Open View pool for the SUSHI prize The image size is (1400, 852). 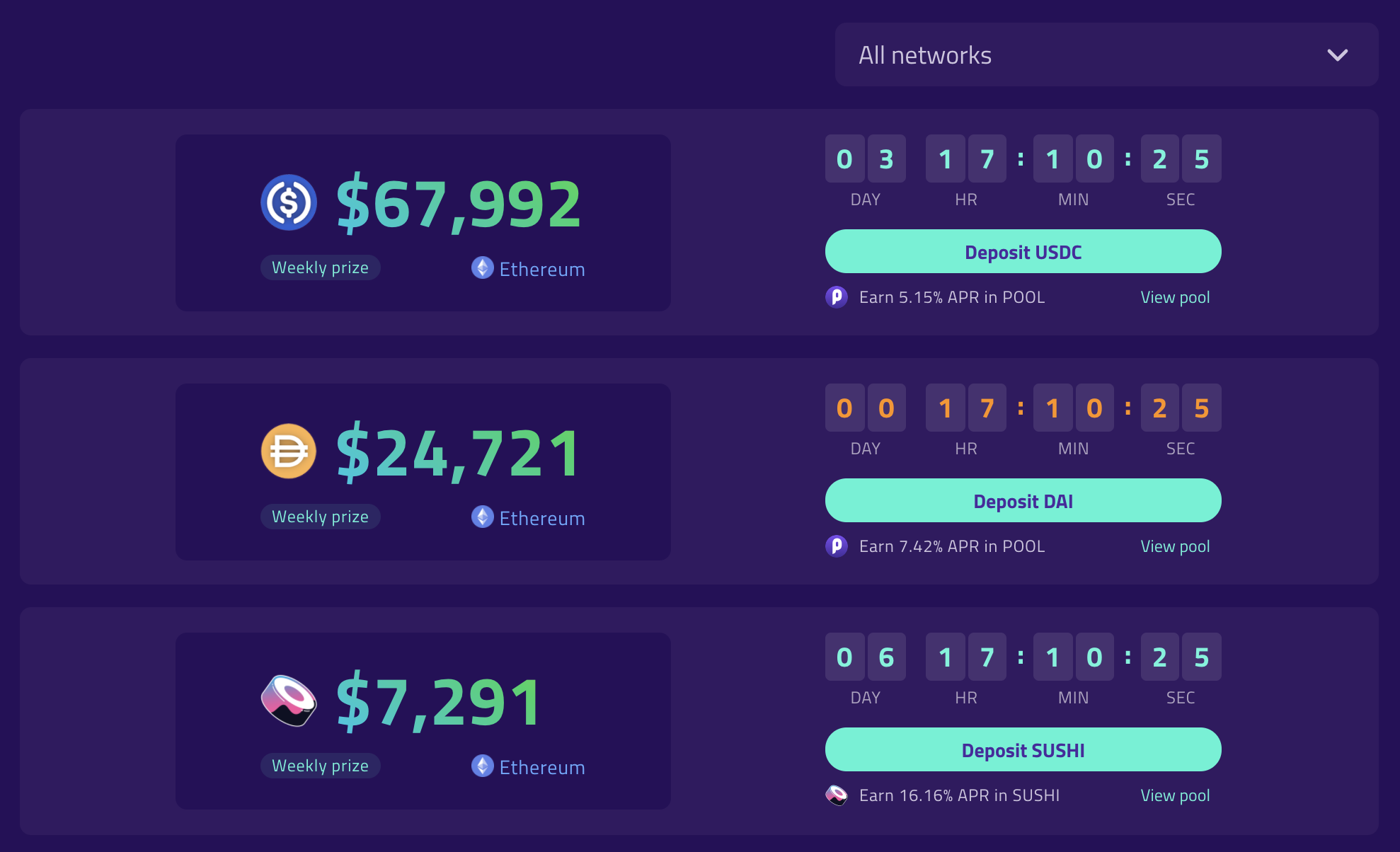point(1175,795)
